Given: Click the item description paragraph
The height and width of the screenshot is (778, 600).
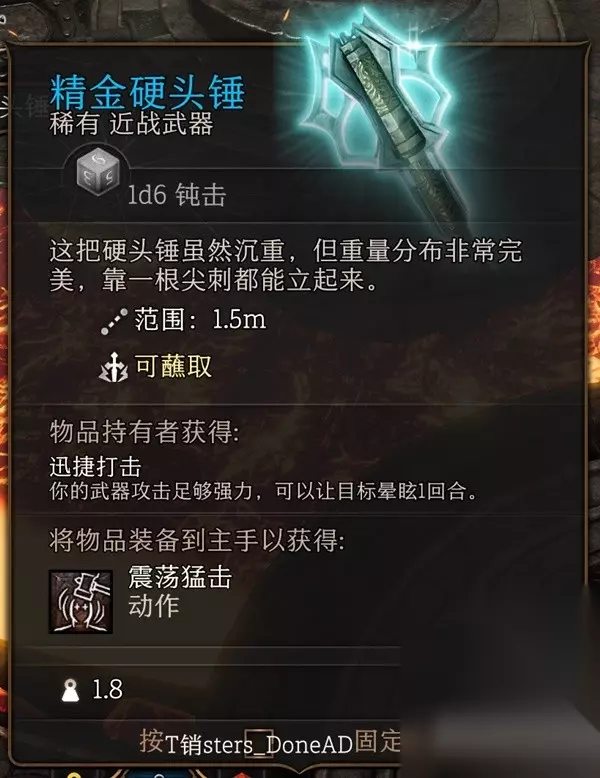Looking at the screenshot, I should point(286,265).
